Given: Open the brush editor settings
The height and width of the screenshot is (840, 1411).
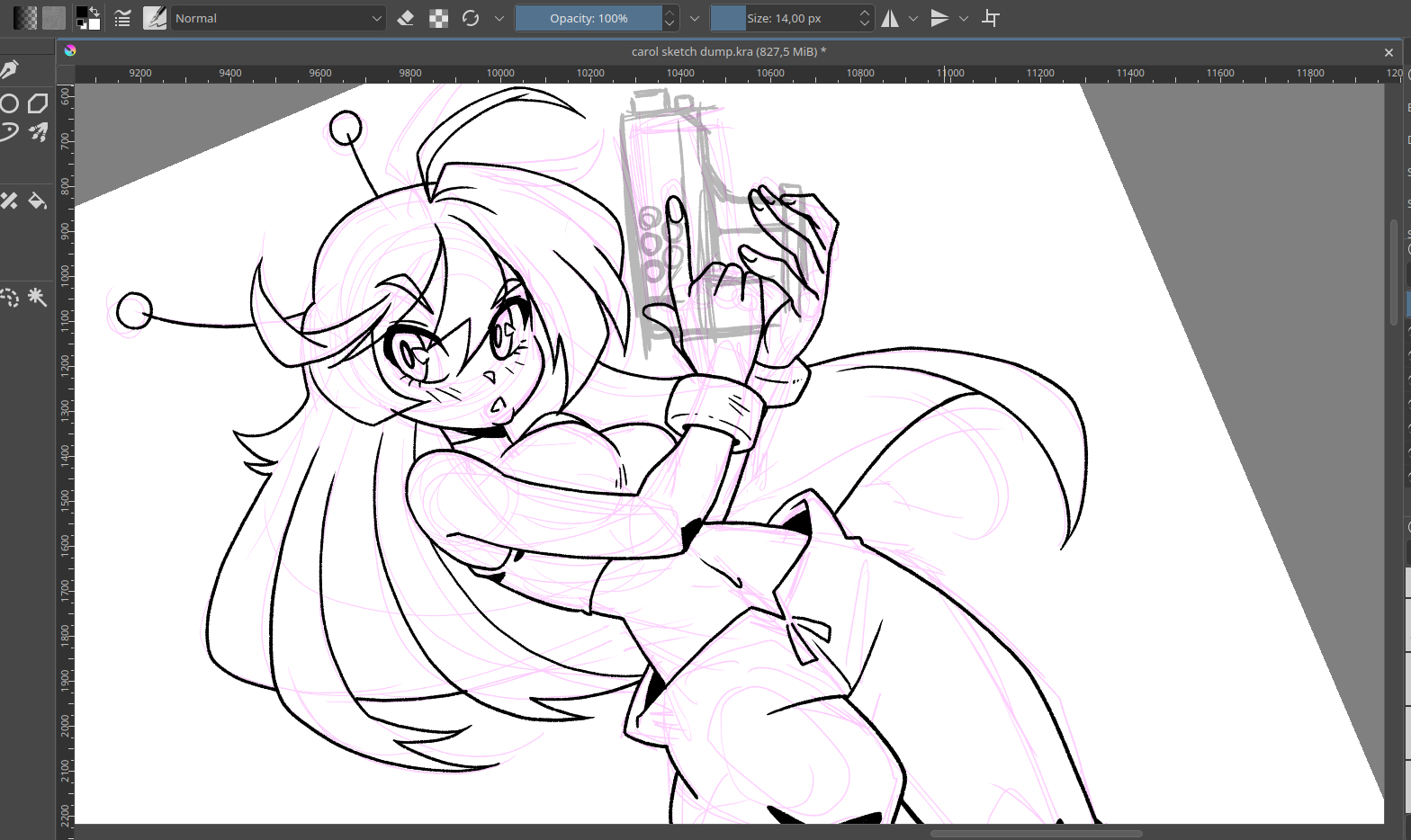Looking at the screenshot, I should [x=123, y=18].
